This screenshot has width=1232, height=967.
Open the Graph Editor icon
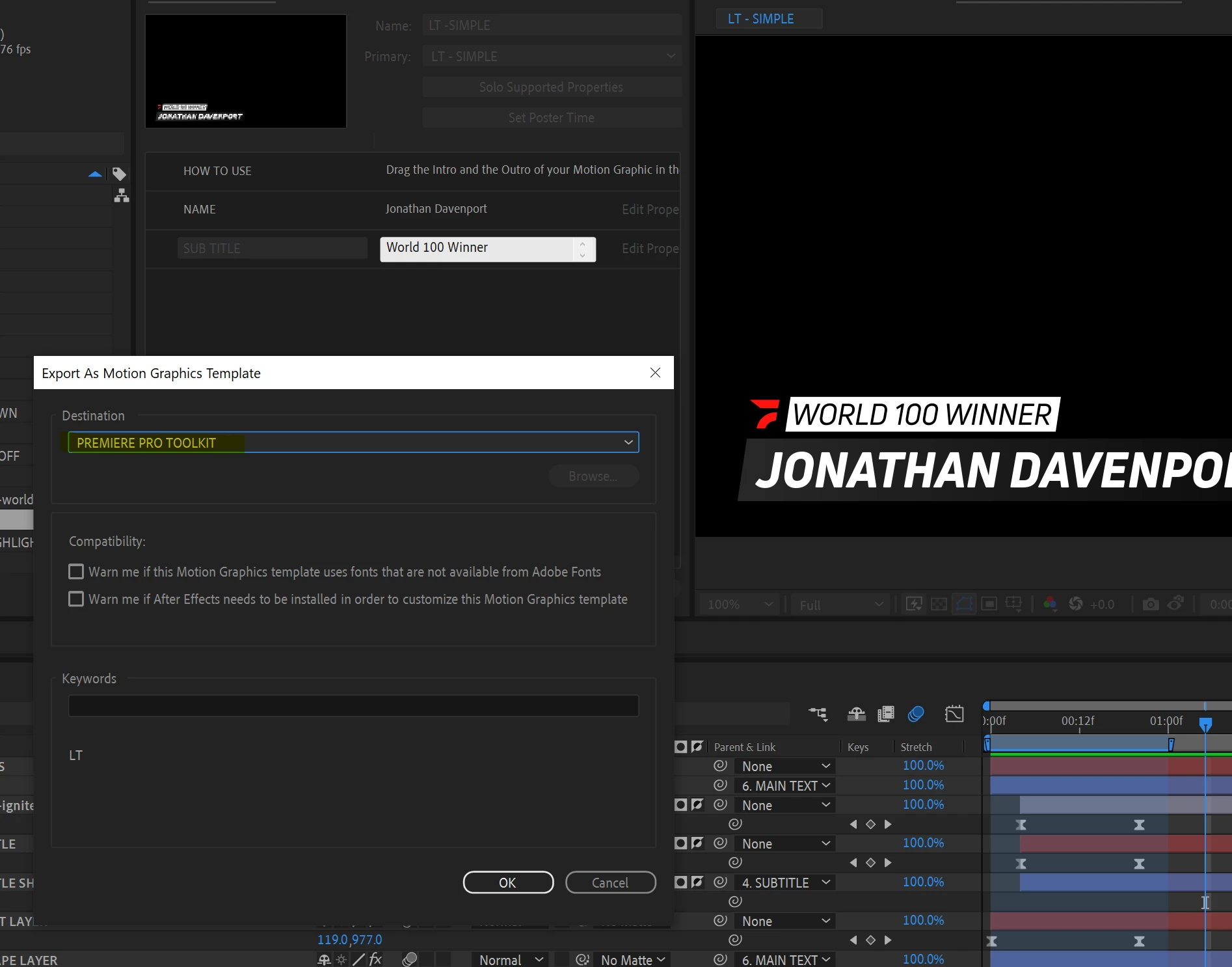pos(954,714)
